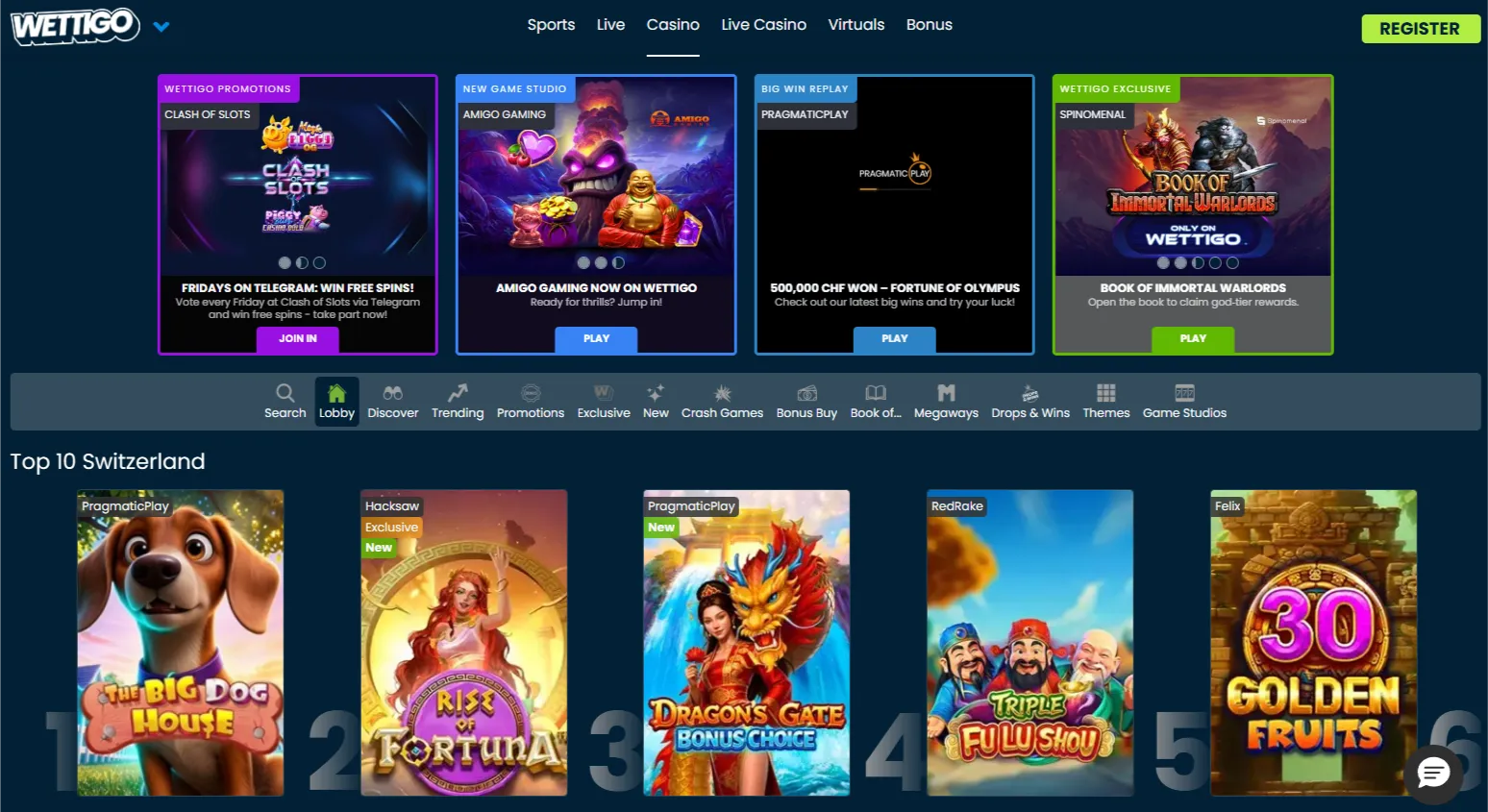This screenshot has width=1488, height=812.
Task: Click the Hacksaw label on Rise of Fortuna
Action: tap(392, 505)
